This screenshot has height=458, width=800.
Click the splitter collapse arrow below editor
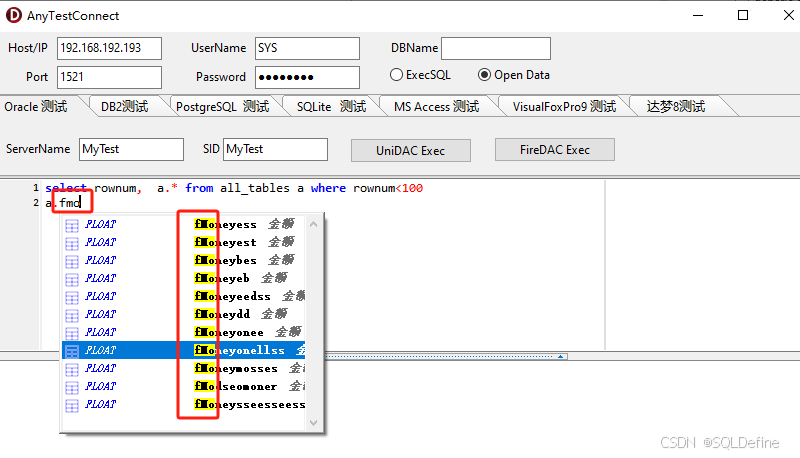560,357
